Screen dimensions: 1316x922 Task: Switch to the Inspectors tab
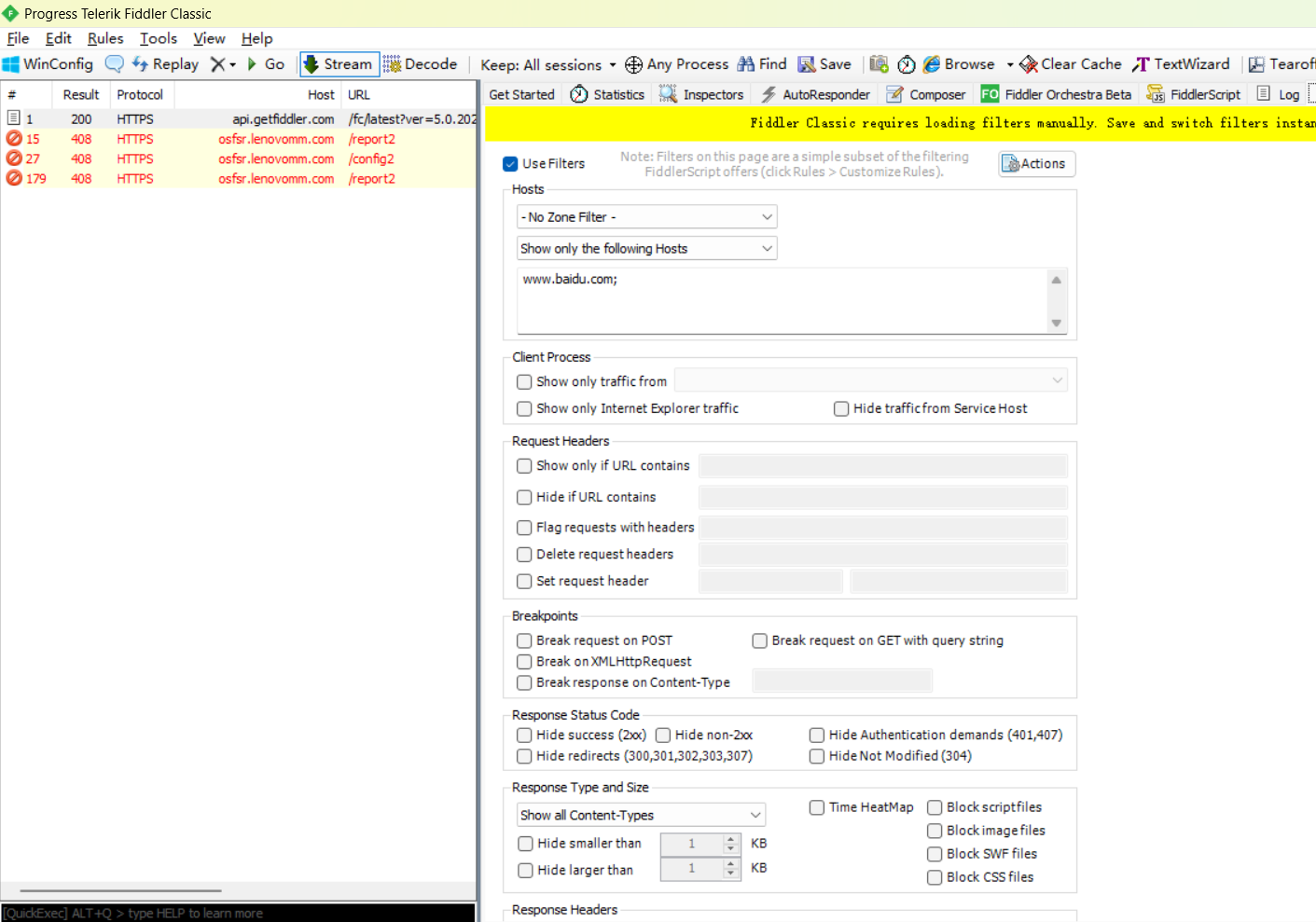700,94
